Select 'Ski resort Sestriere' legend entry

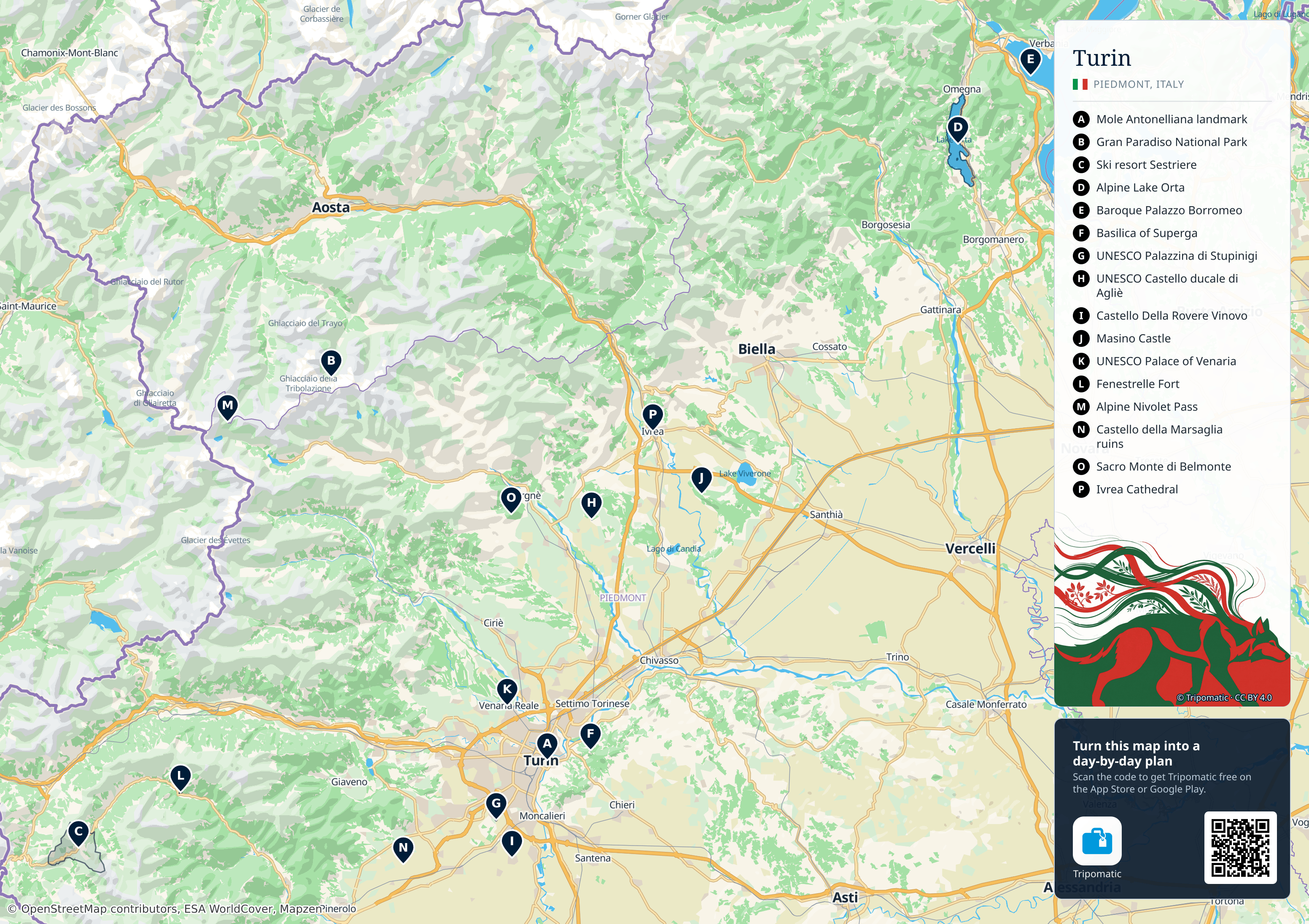1146,165
